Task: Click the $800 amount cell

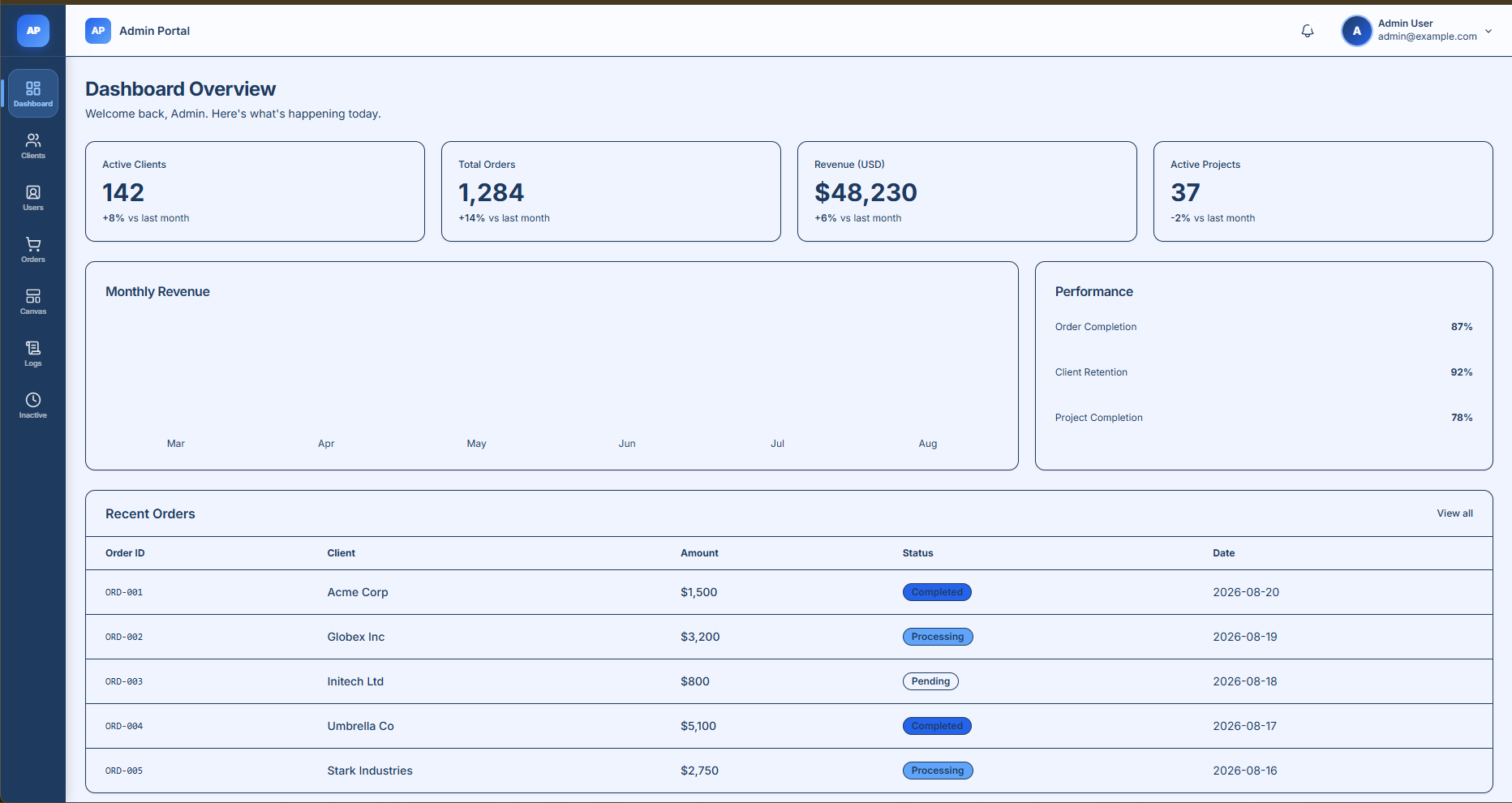Action: [695, 681]
